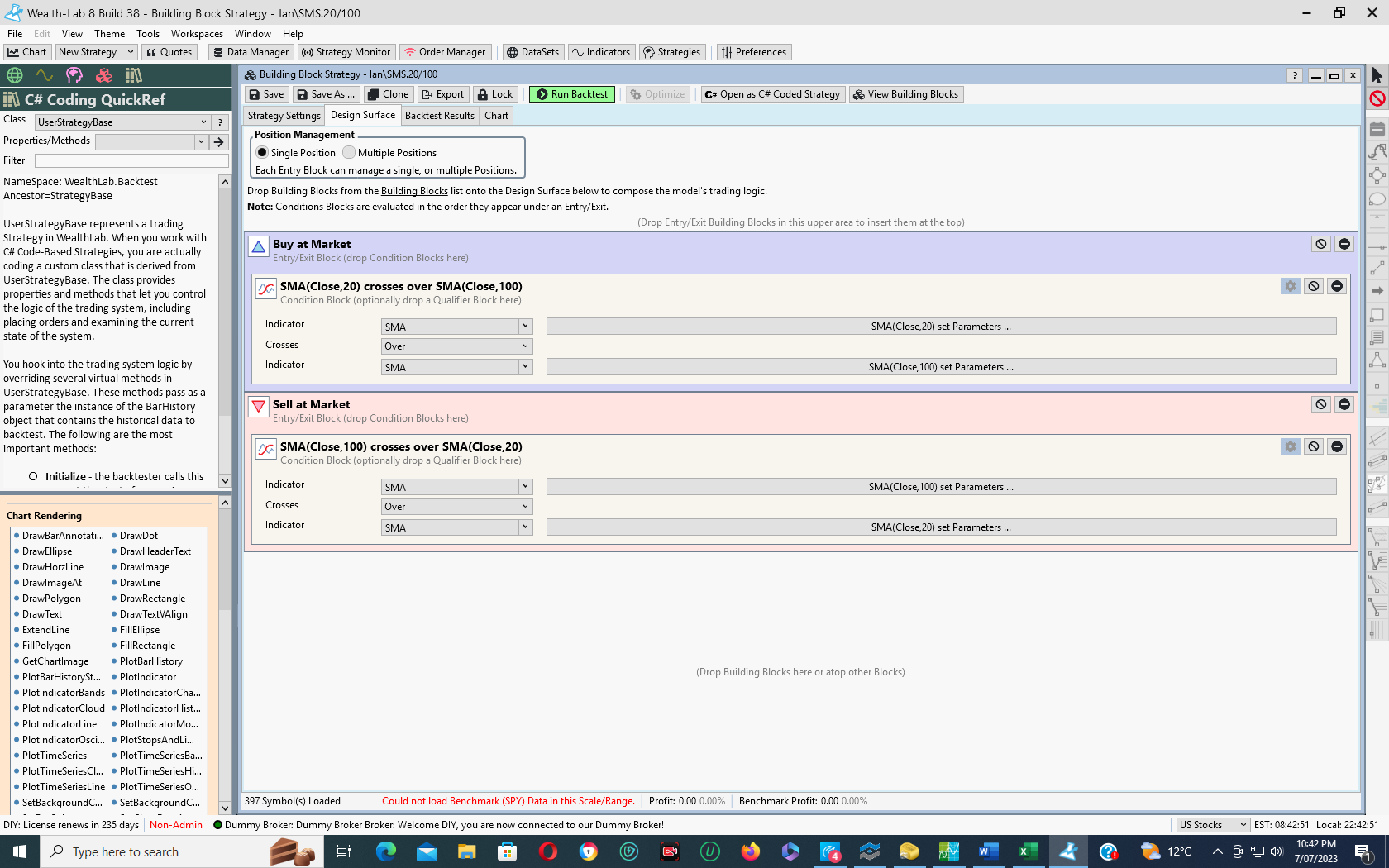The height and width of the screenshot is (868, 1389).
Task: Select the triangle drawing tool
Action: click(x=1377, y=360)
